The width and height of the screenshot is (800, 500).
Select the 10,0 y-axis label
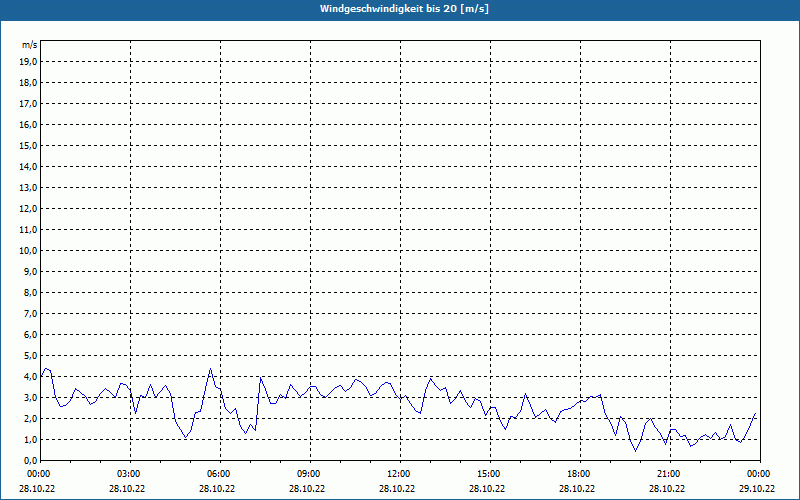click(x=28, y=251)
